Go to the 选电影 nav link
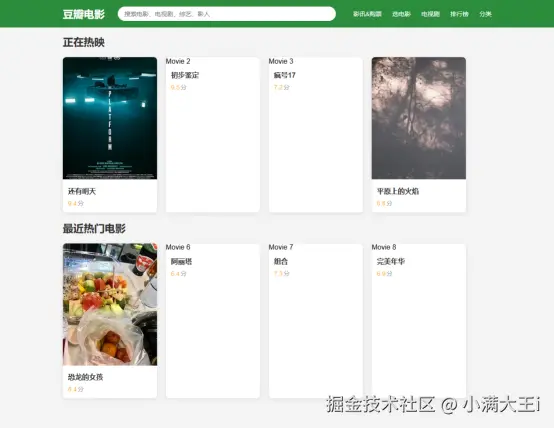Screen dimensions: 554x428 point(401,14)
